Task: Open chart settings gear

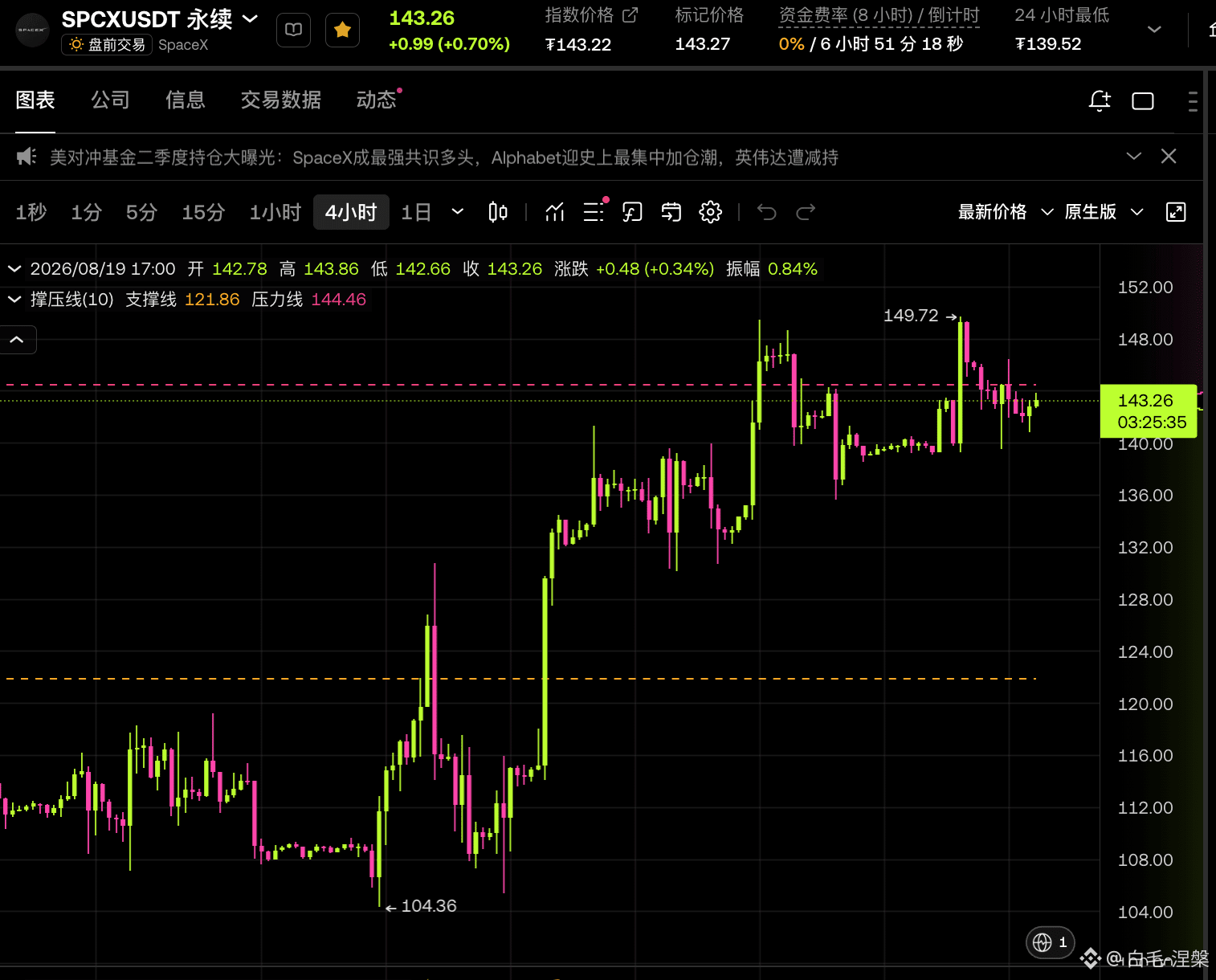Action: pos(710,212)
